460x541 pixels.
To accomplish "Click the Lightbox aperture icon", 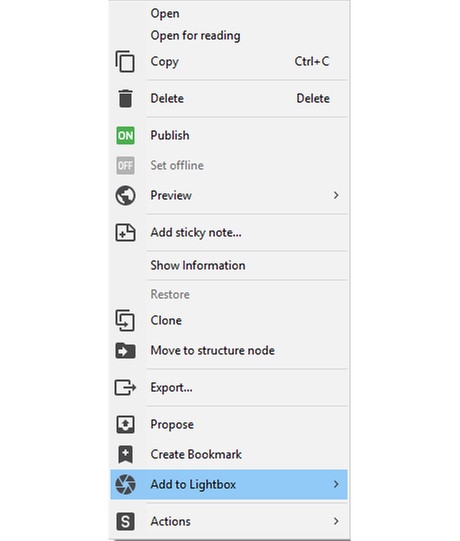I will pyautogui.click(x=125, y=484).
